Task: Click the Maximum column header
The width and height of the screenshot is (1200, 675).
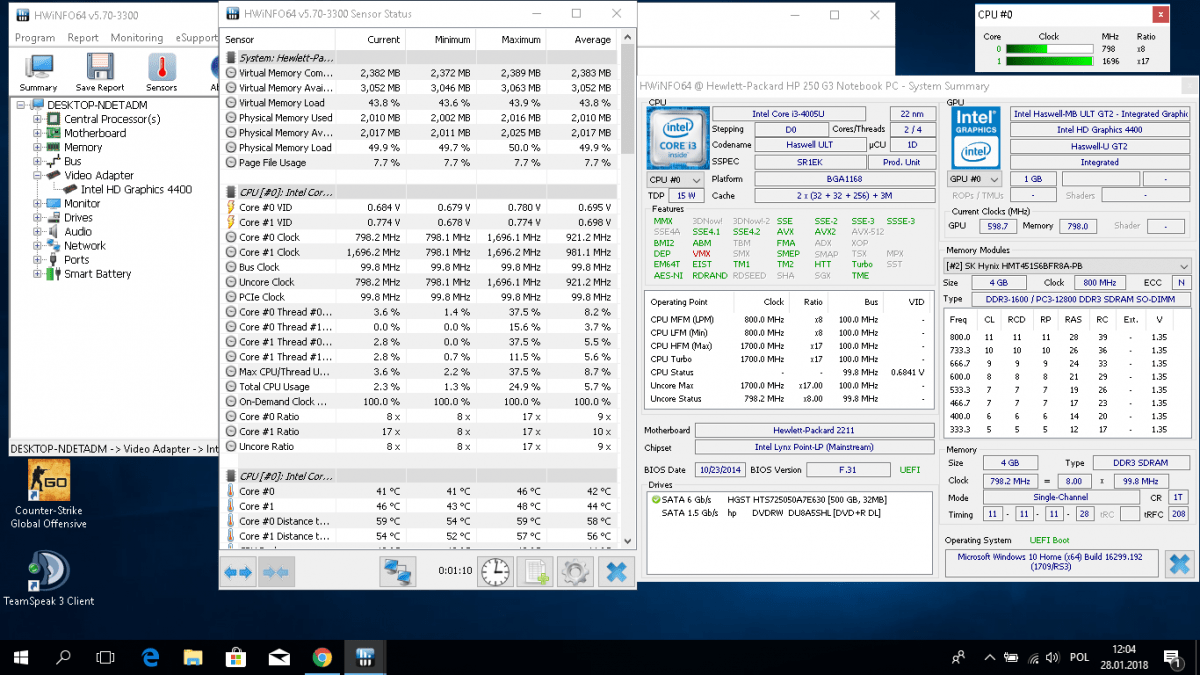Action: (510, 40)
